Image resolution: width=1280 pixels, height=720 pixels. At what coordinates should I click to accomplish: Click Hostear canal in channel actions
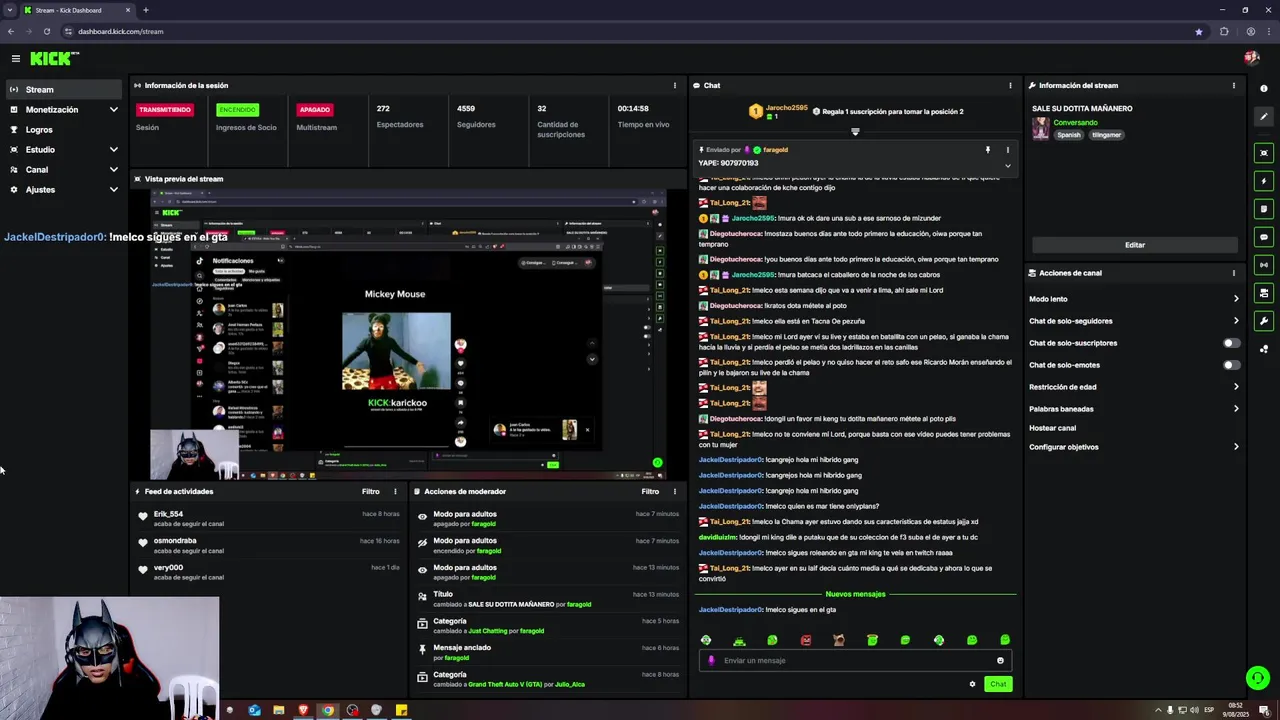(x=1052, y=428)
